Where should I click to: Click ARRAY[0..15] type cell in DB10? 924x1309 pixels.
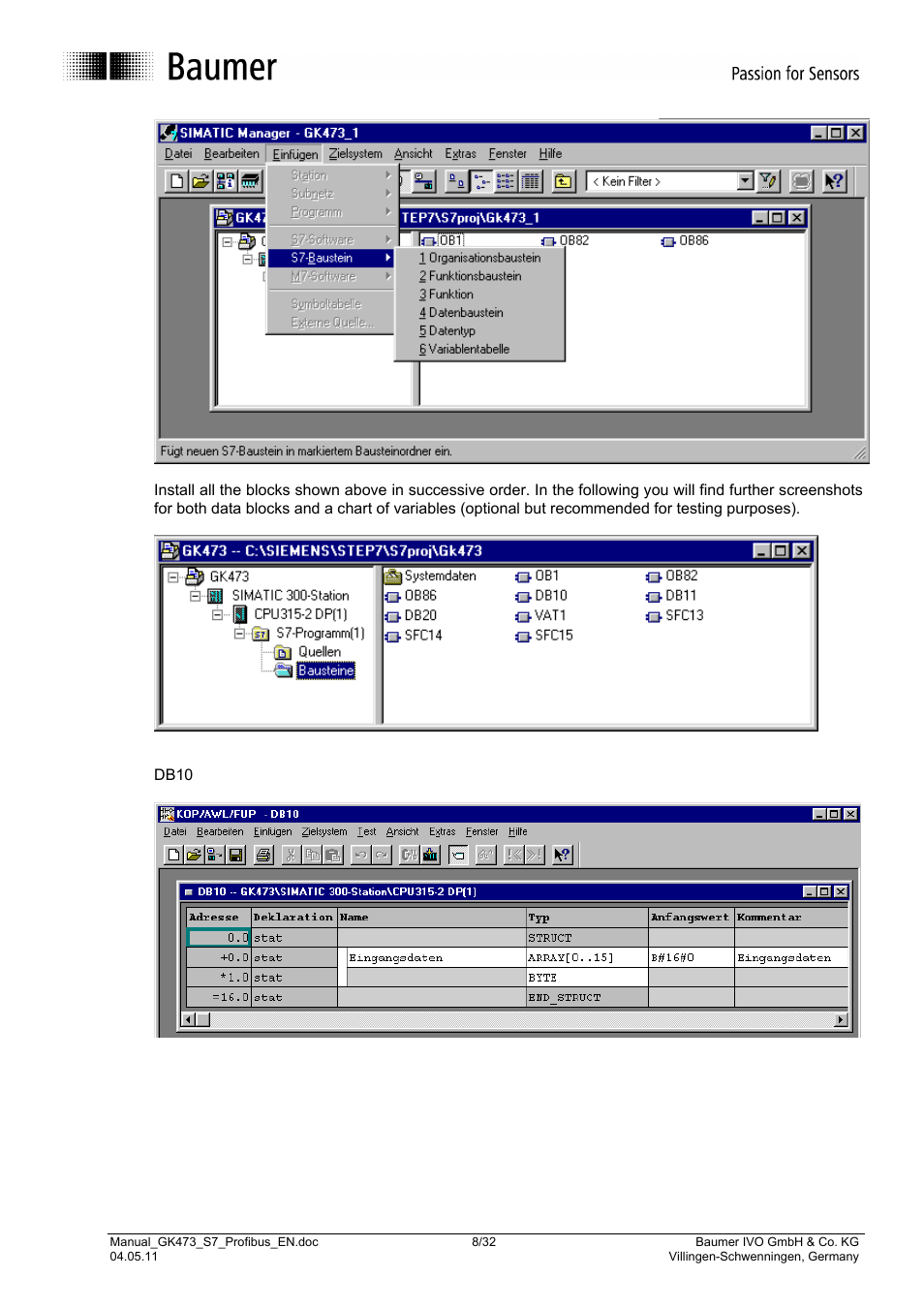click(587, 958)
